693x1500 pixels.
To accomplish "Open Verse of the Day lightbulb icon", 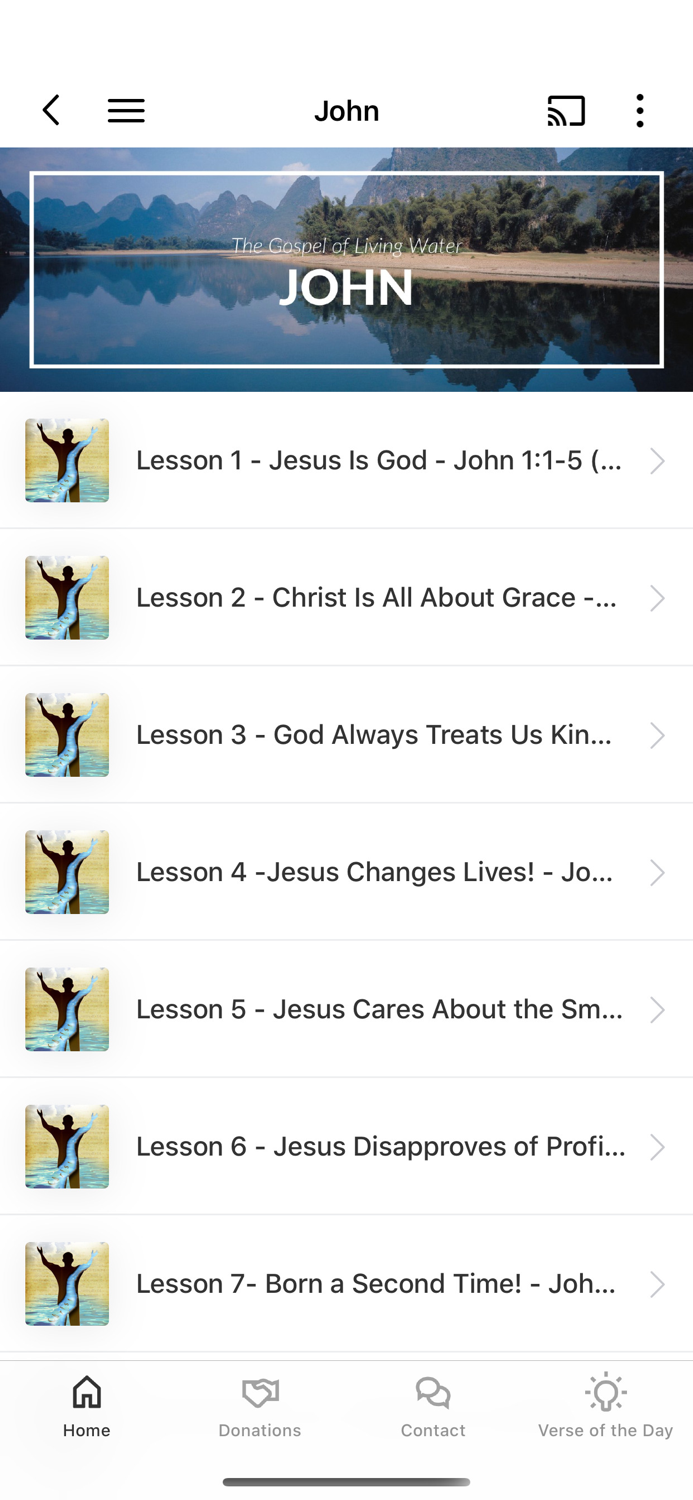I will 606,1391.
